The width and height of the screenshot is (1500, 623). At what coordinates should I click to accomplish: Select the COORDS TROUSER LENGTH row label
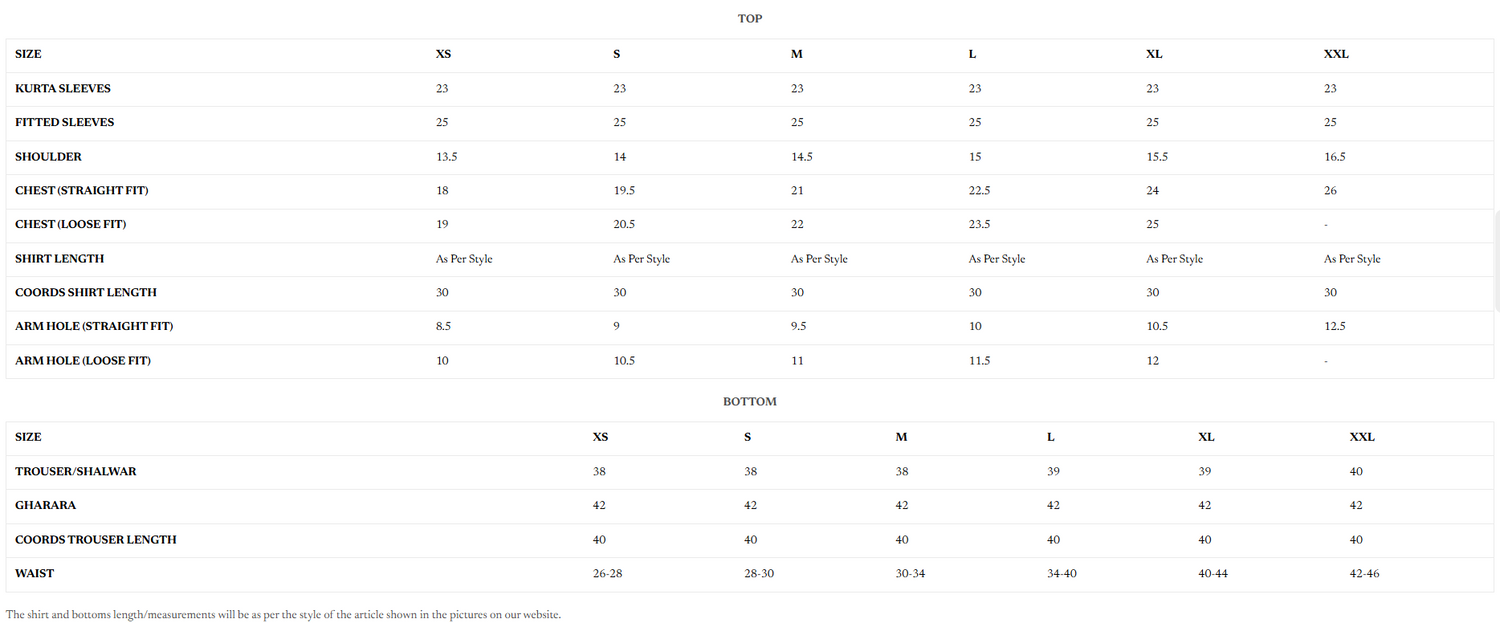click(96, 539)
